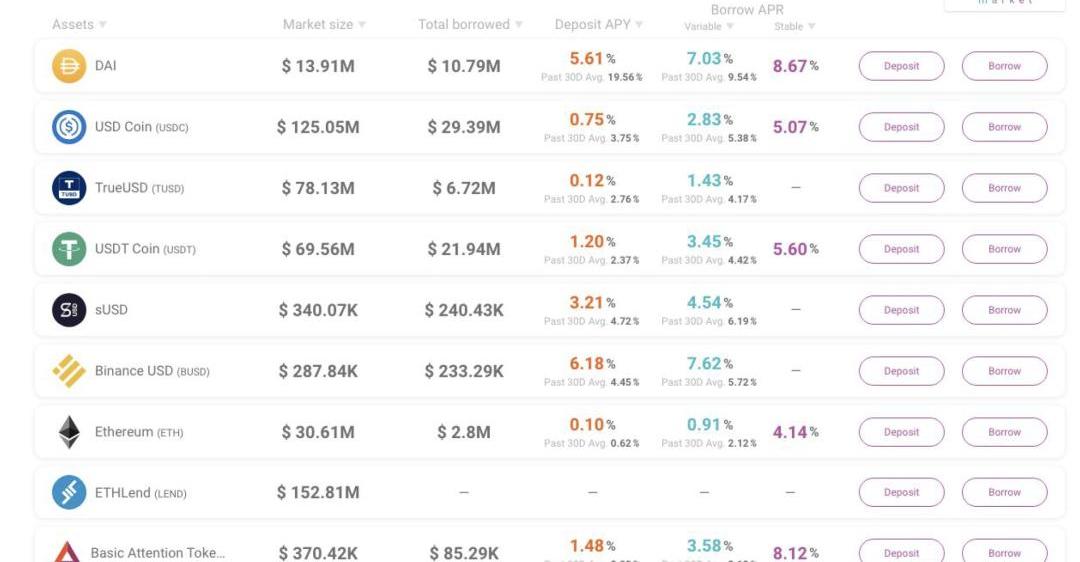Sort by Assets column arrow
The height and width of the screenshot is (562, 1080).
click(x=103, y=25)
